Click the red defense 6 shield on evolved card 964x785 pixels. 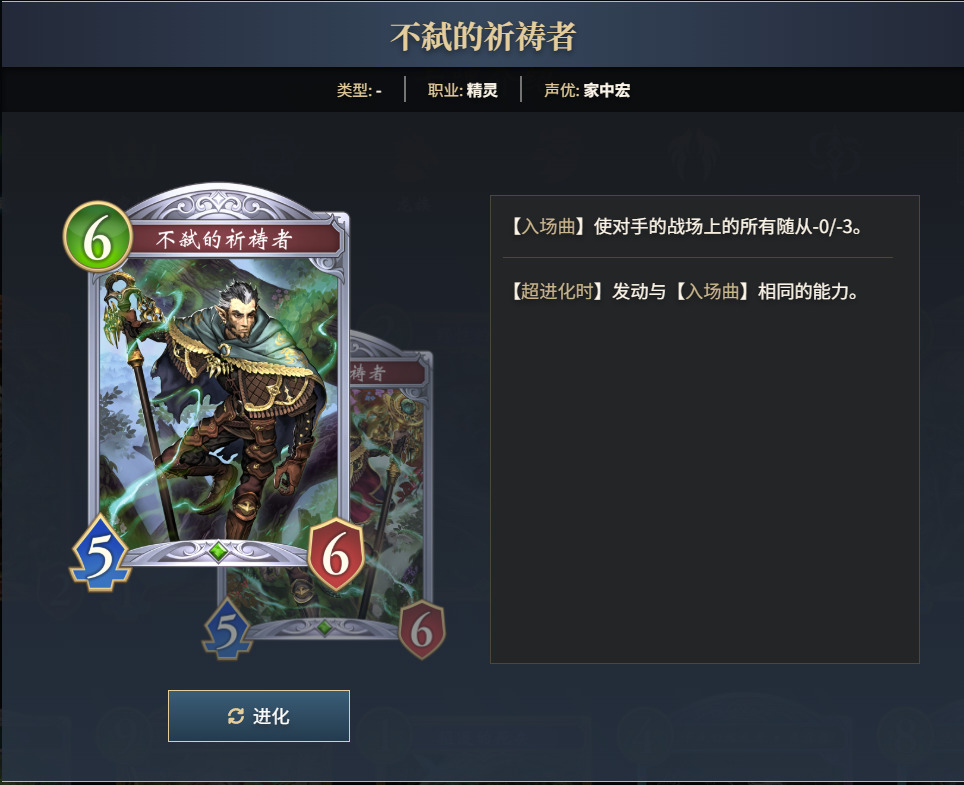[x=422, y=630]
